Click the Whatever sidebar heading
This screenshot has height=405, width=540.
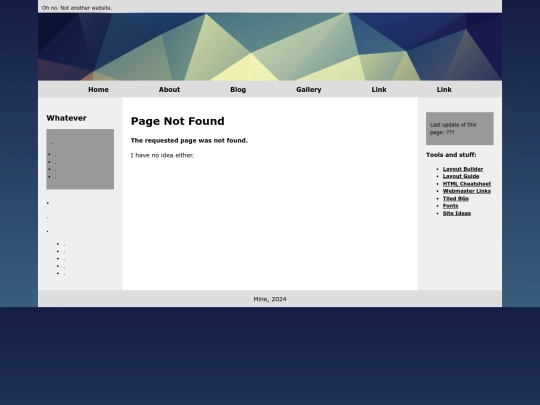click(x=66, y=118)
